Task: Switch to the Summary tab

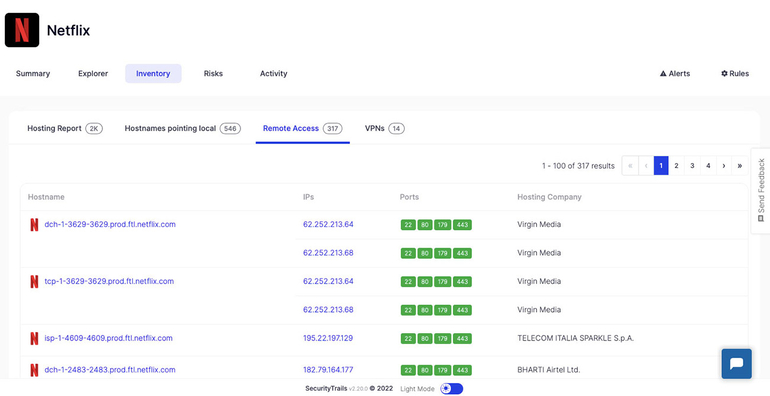Action: [x=33, y=74]
